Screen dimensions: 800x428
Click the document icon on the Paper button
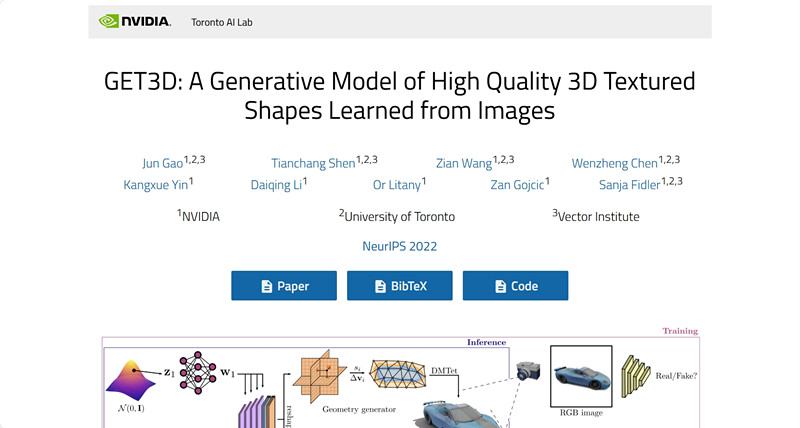pos(266,286)
